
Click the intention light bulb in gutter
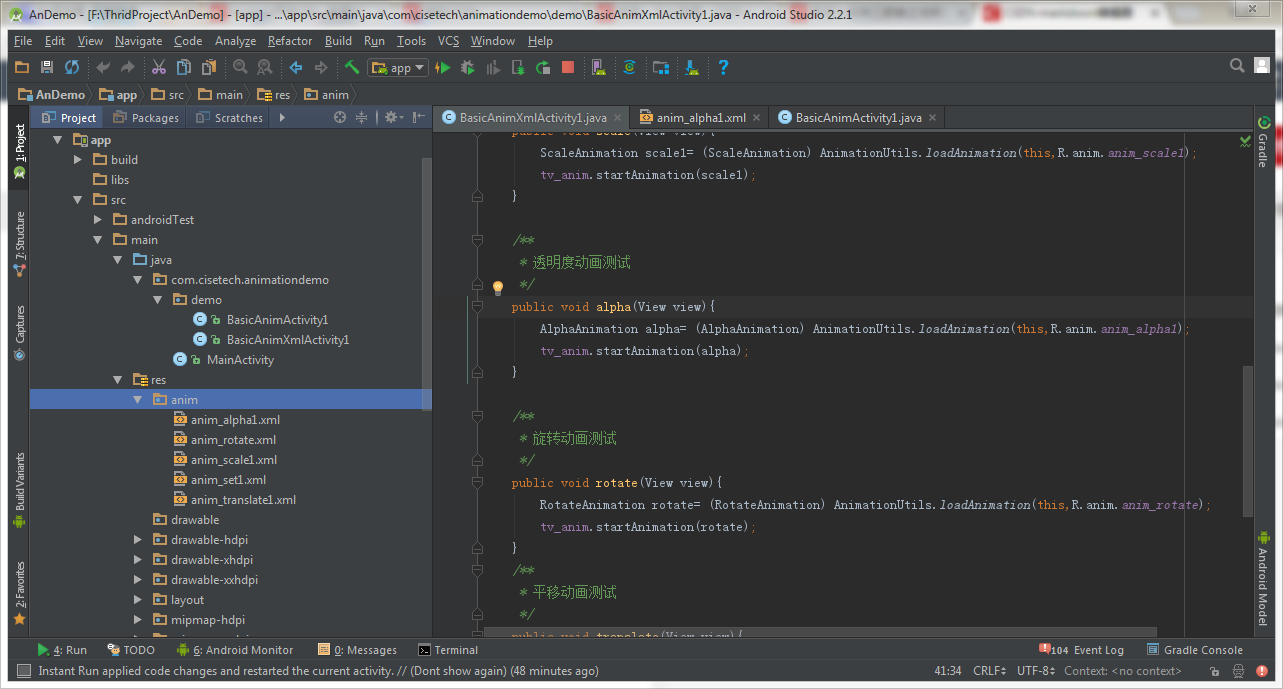498,288
